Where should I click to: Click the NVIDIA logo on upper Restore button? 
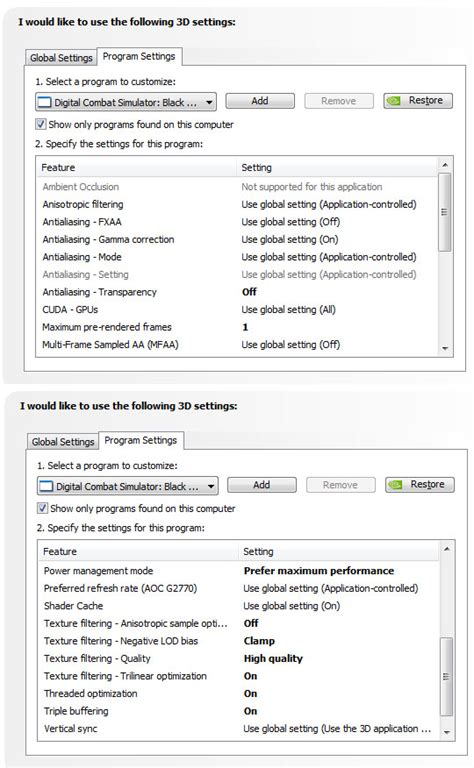(x=393, y=101)
